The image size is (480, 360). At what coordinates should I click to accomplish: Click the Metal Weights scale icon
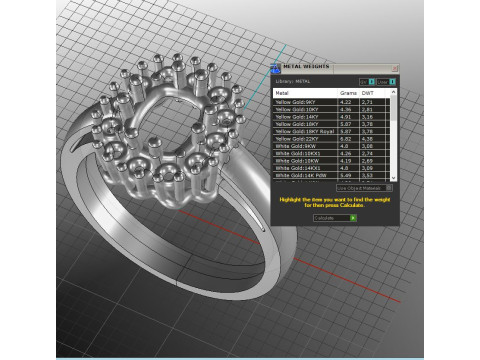(275, 68)
